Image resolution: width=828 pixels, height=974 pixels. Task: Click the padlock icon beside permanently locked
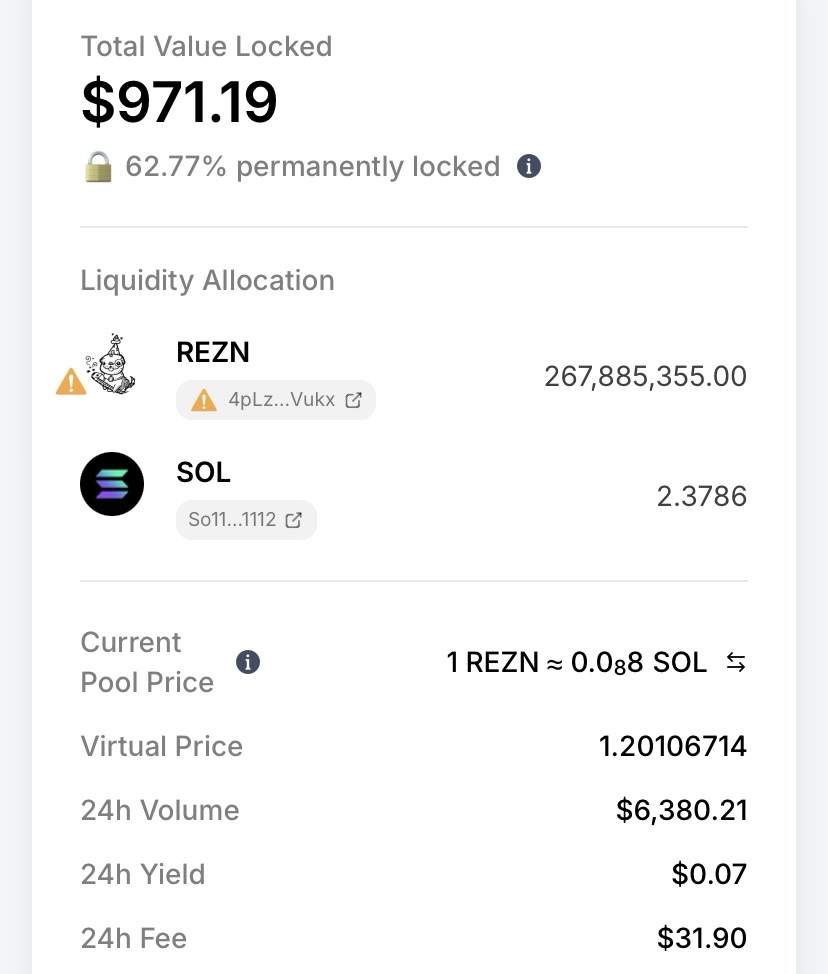coord(97,167)
